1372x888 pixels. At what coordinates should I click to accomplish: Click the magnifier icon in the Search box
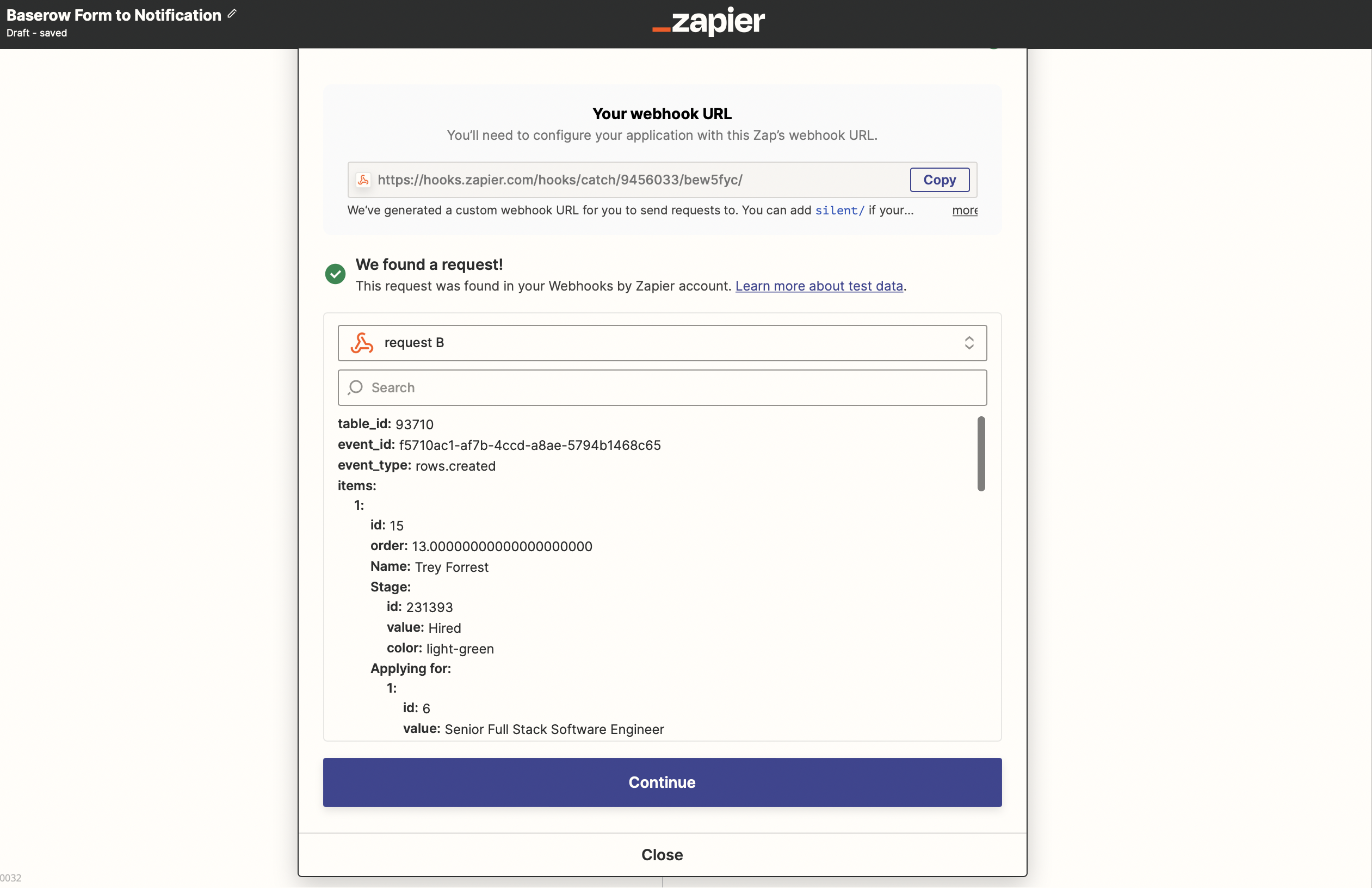tap(356, 387)
